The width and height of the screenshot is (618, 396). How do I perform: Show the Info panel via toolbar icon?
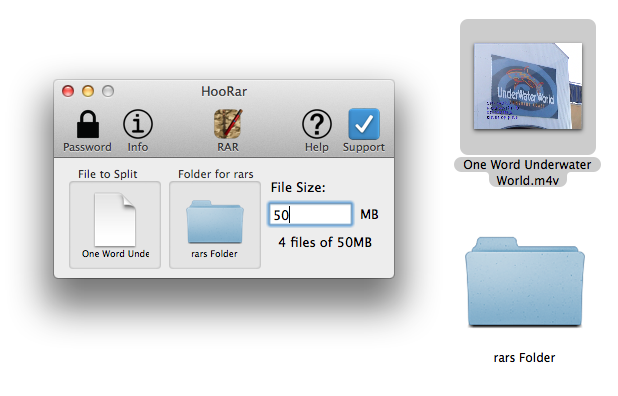point(138,125)
